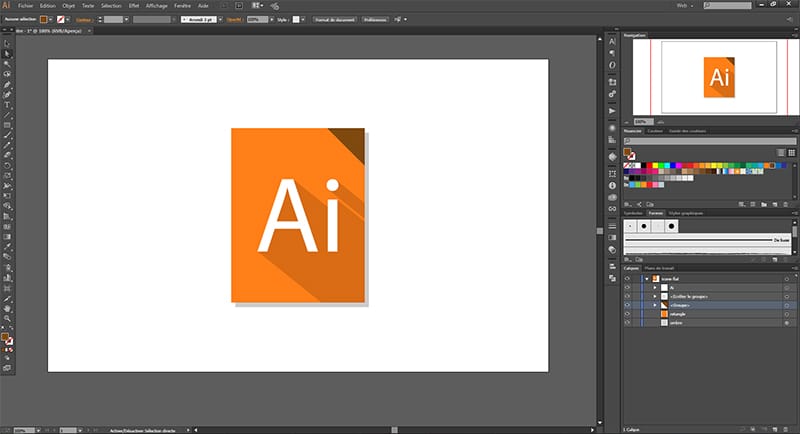Image resolution: width=800 pixels, height=434 pixels.
Task: Toggle visibility of 'Icone flat' layer
Action: (x=628, y=279)
